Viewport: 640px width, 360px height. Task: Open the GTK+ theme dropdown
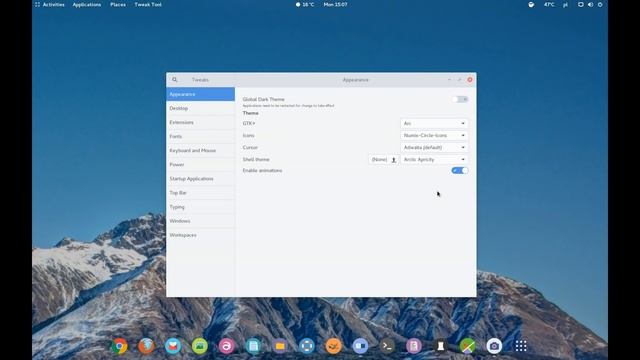click(x=434, y=123)
